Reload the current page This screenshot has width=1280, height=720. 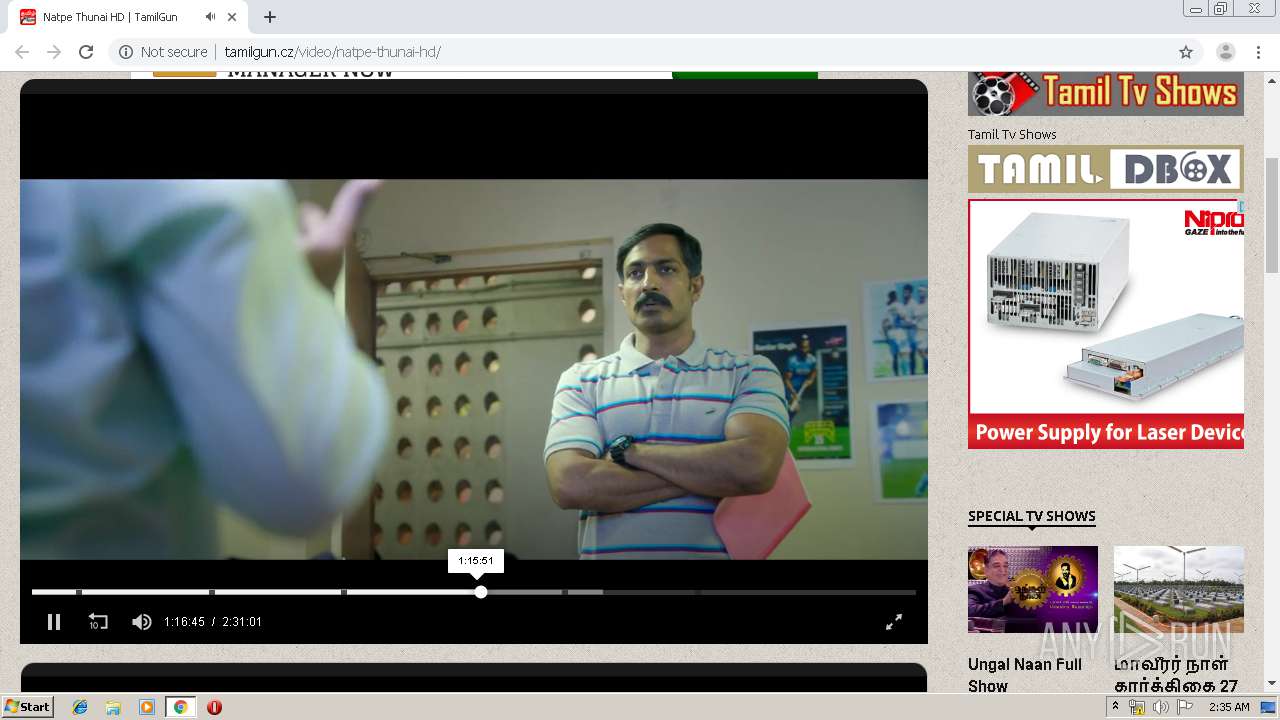(x=86, y=52)
